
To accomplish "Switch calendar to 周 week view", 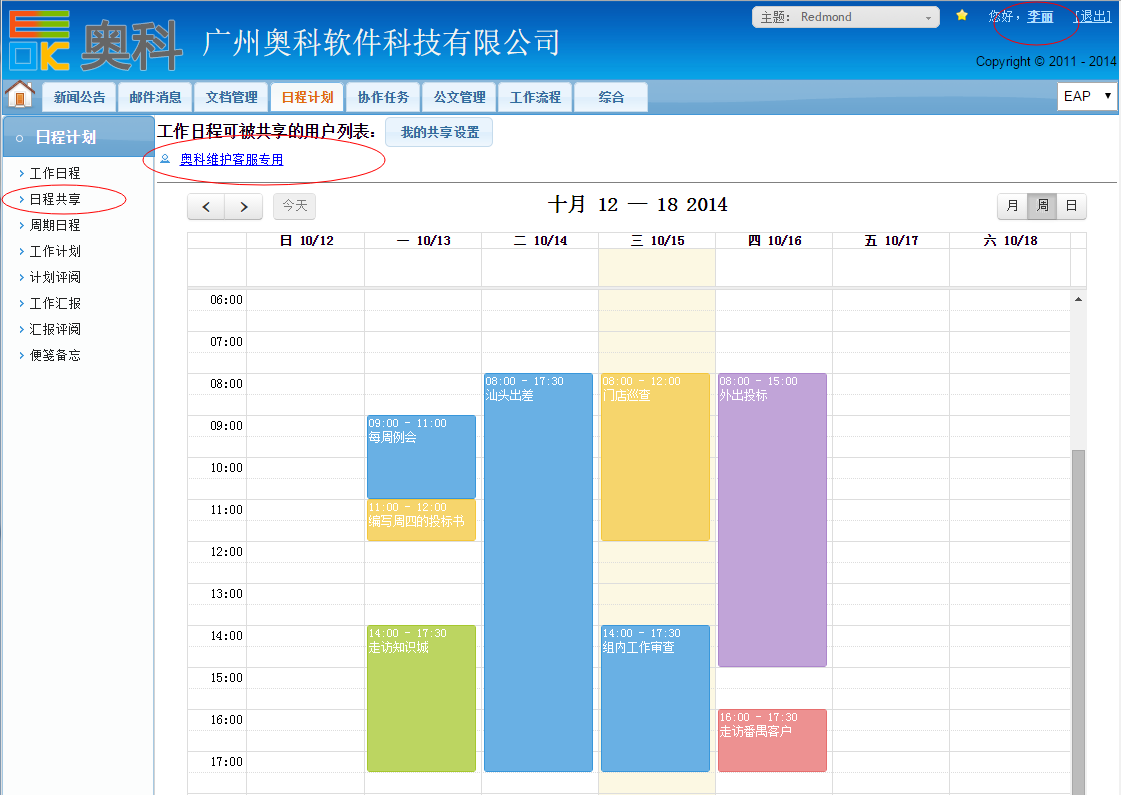I will (x=1042, y=206).
